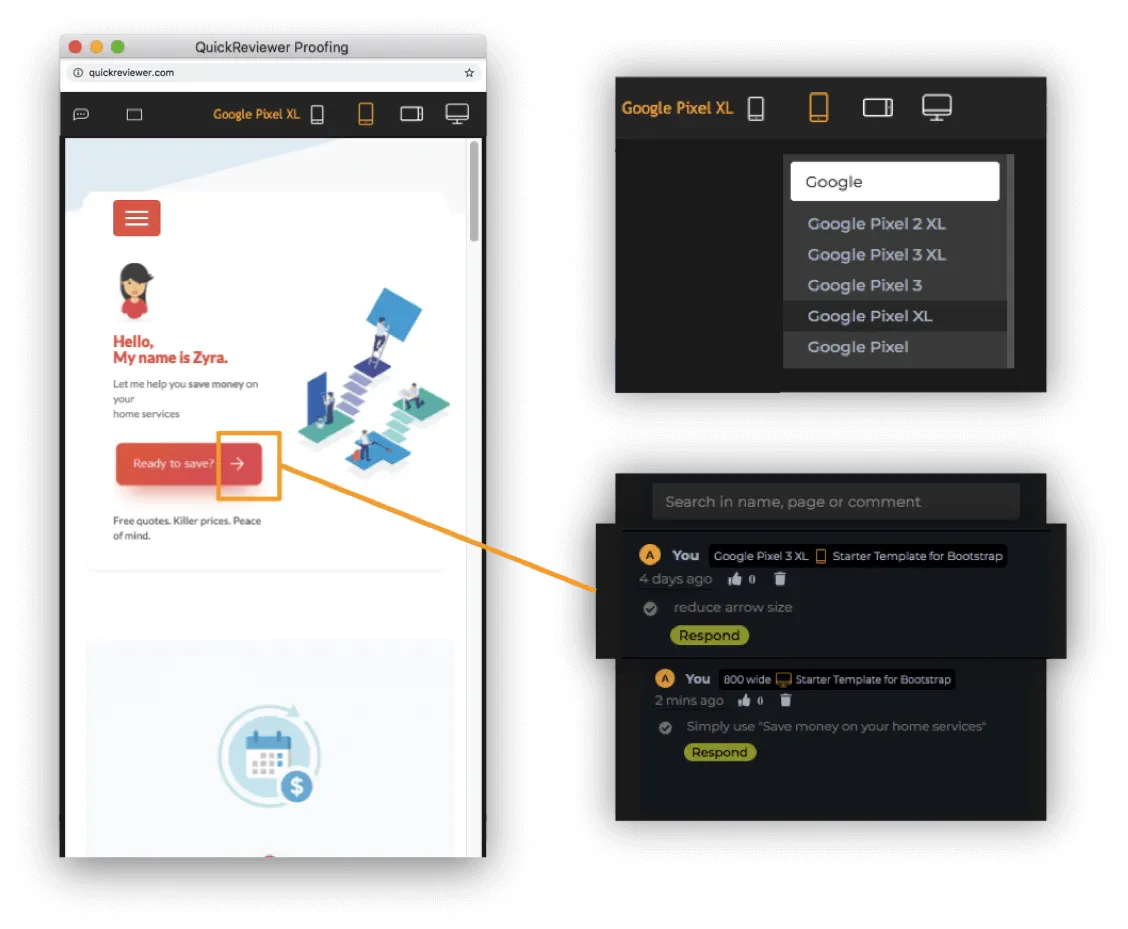The image size is (1128, 929).
Task: Delete the Simply use Save money comment
Action: [x=786, y=700]
